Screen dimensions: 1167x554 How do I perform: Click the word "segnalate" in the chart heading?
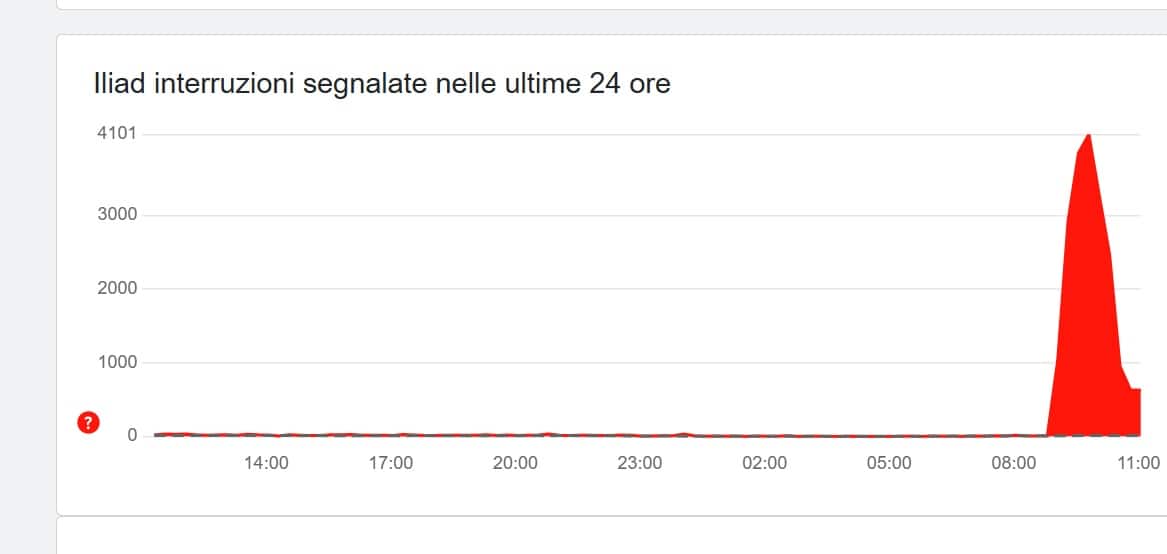point(365,85)
